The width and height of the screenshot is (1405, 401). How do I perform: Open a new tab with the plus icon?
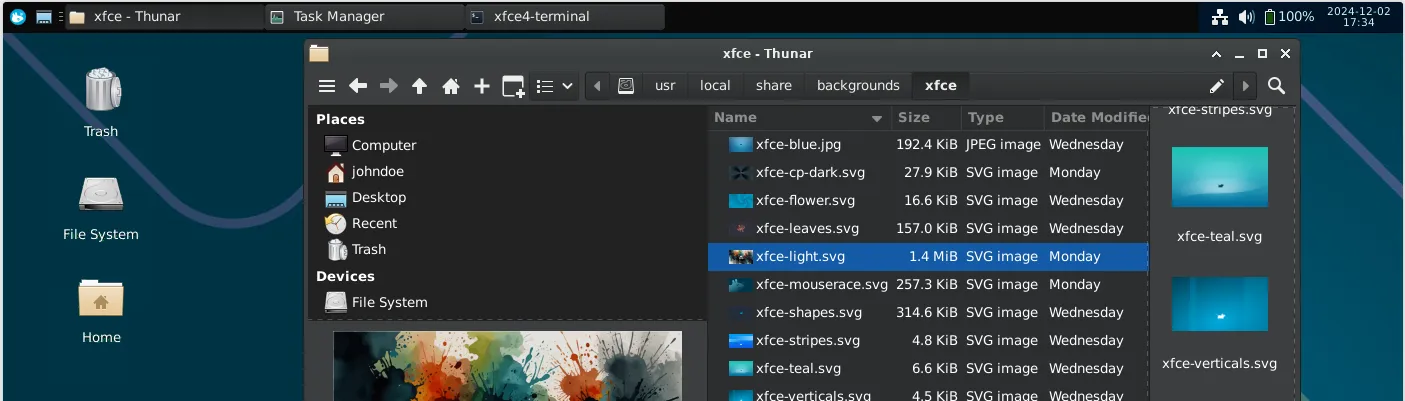click(x=482, y=86)
